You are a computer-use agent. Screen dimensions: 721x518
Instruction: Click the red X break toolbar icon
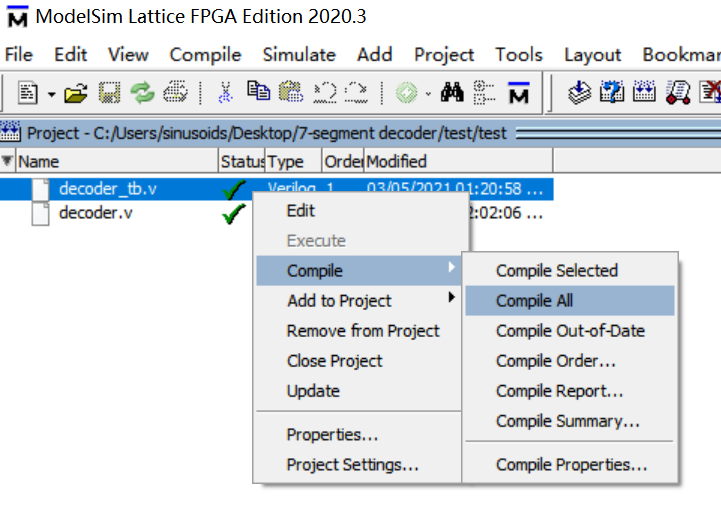710,91
